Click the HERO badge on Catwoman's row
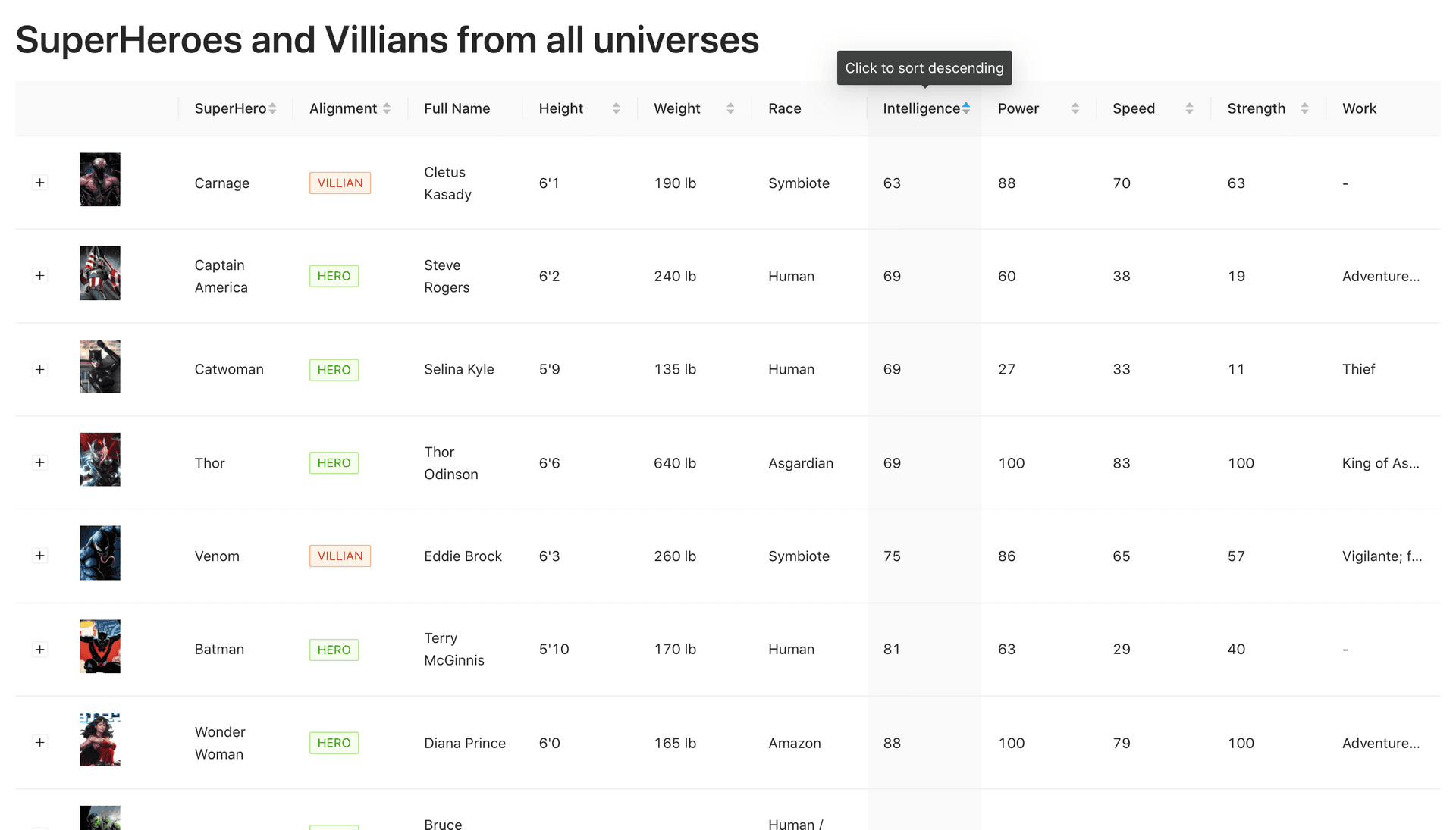 334,369
